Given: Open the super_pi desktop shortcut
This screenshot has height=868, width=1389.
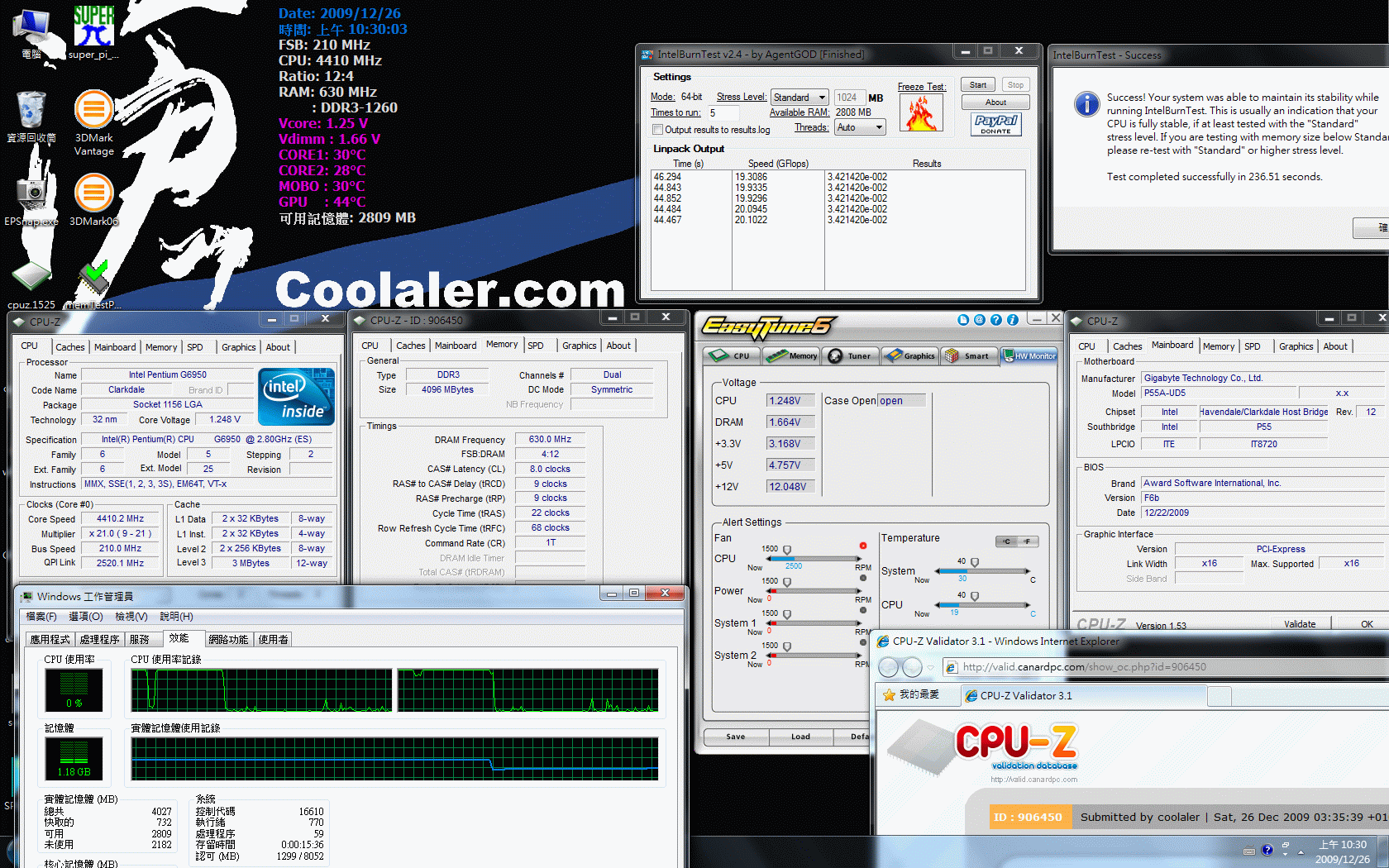Looking at the screenshot, I should click(93, 31).
